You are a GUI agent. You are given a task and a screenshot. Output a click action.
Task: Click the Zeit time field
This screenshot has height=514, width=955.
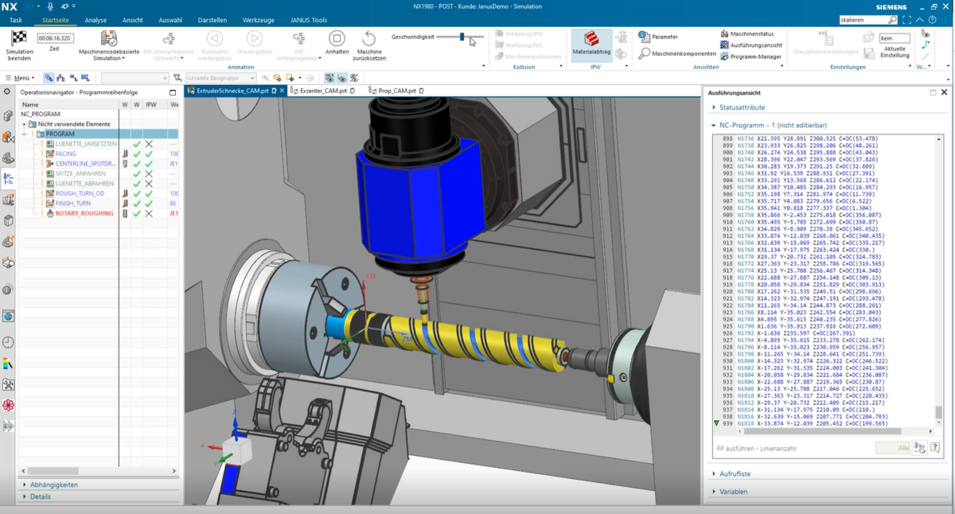[54, 38]
